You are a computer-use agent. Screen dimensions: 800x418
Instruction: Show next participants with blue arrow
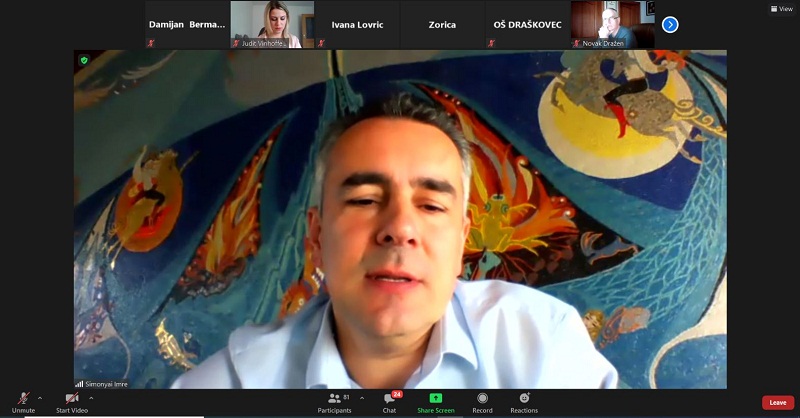tap(670, 24)
